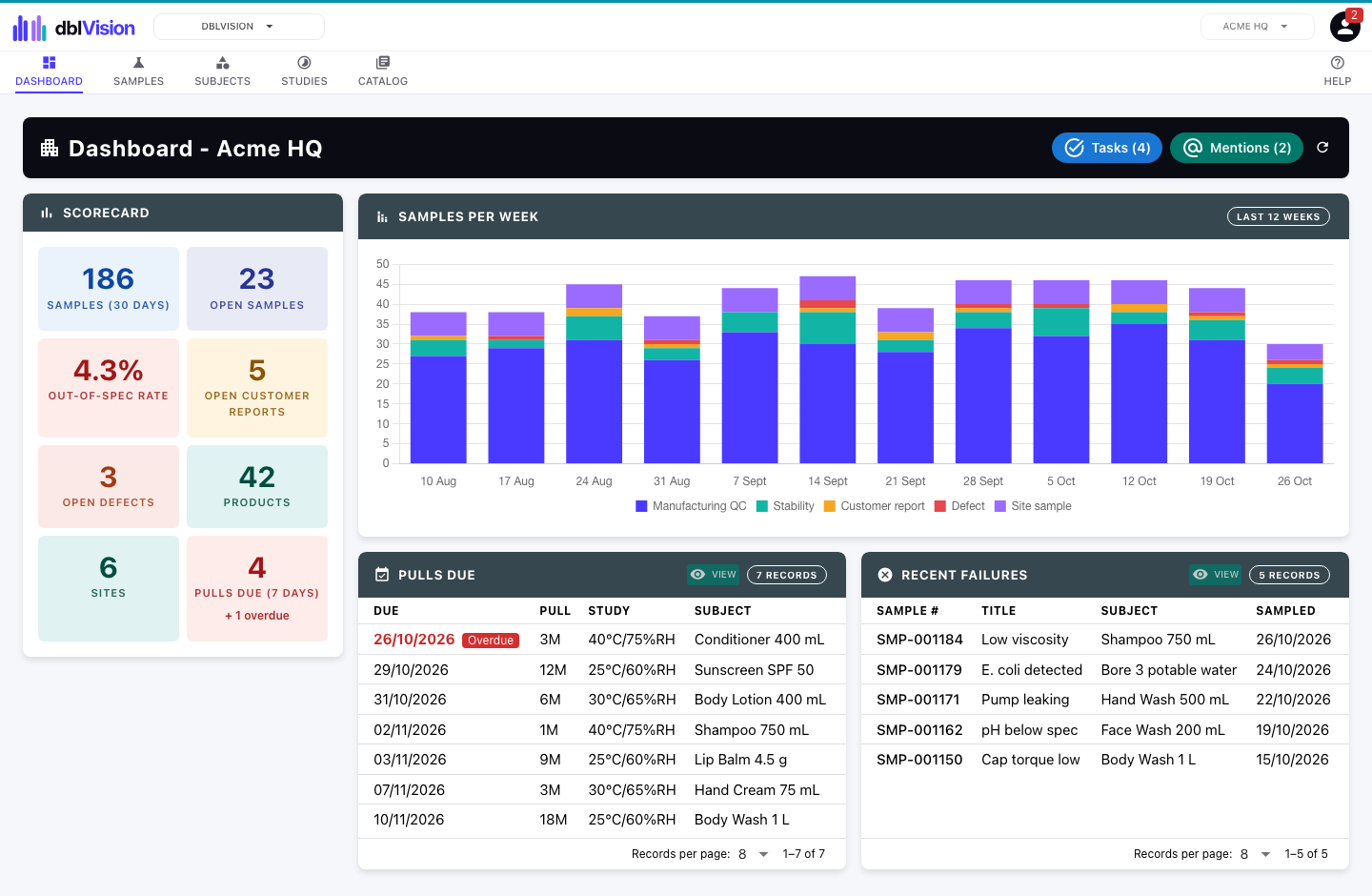Open the user account avatar

[x=1344, y=27]
